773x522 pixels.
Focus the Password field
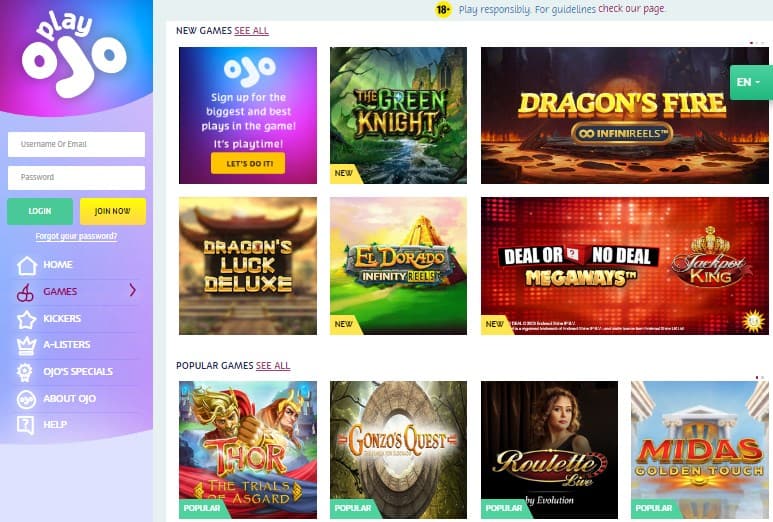click(76, 177)
